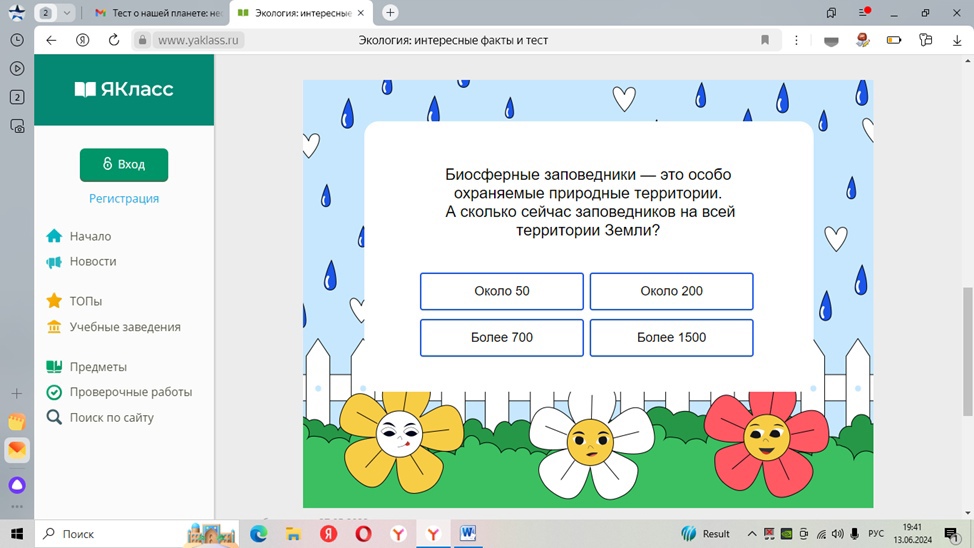
Task: Click the volume speaker tray icon
Action: pyautogui.click(x=838, y=534)
